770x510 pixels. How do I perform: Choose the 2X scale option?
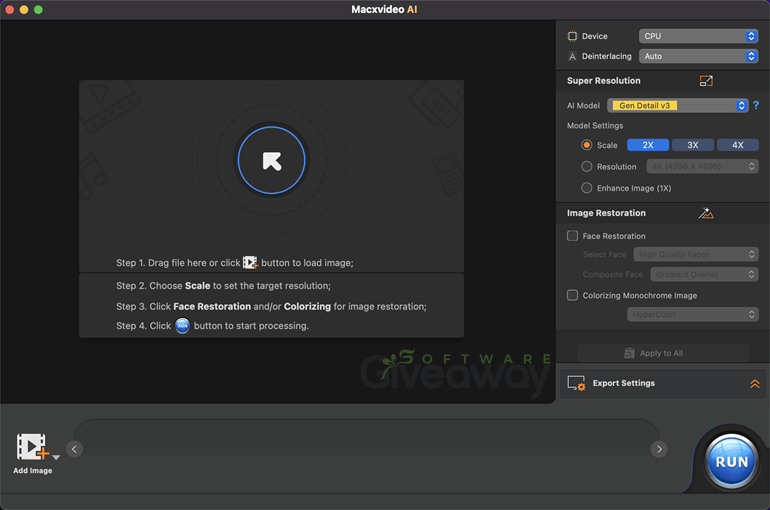pos(648,145)
